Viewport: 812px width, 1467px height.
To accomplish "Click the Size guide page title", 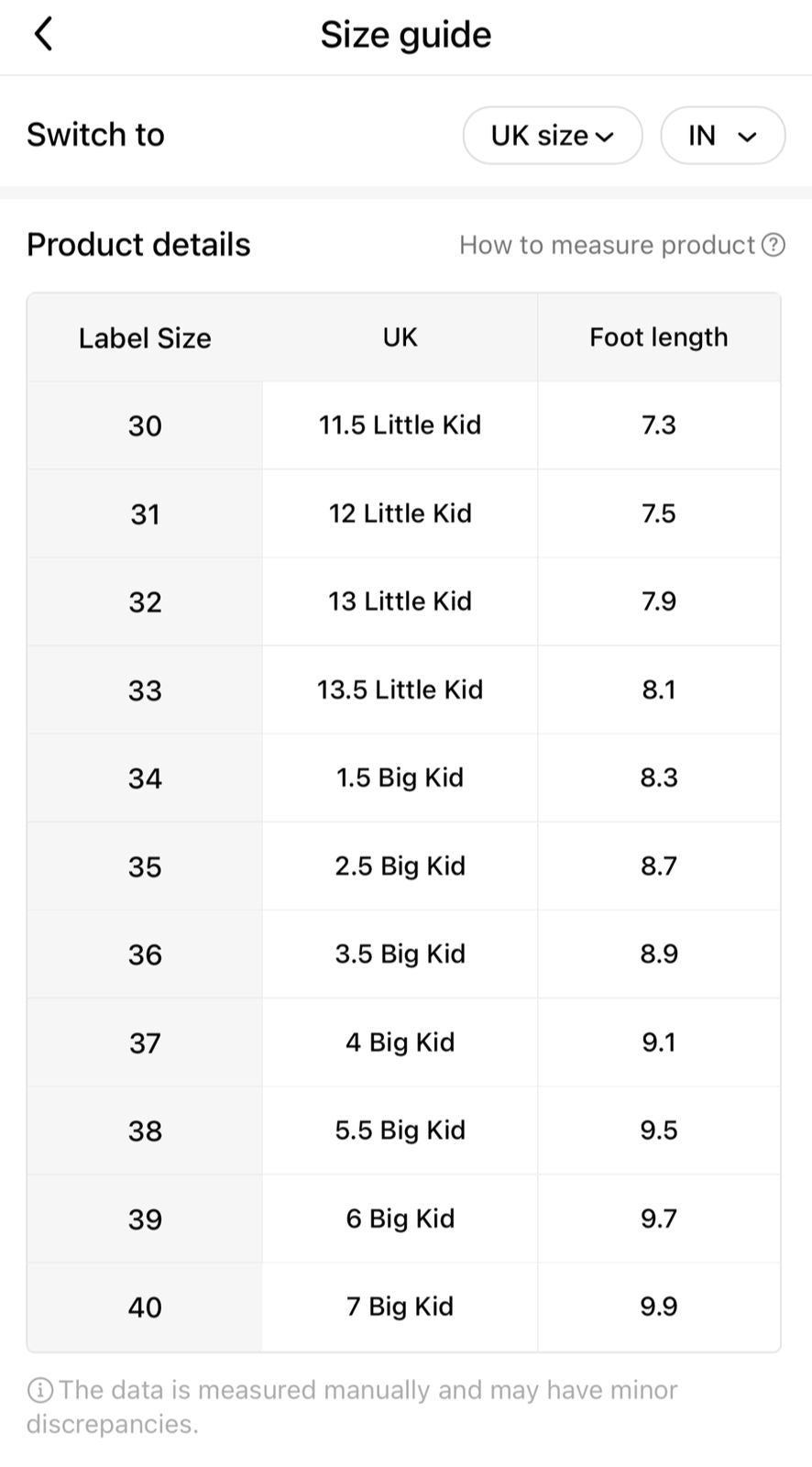I will [406, 35].
